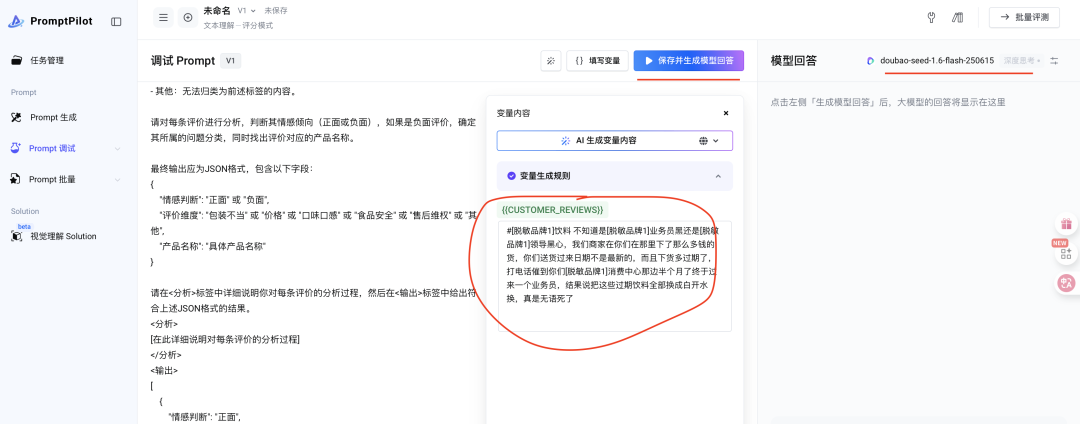This screenshot has height=424, width=1080.
Task: Click into the CUSTOMER_REVIEWS text area
Action: pyautogui.click(x=614, y=276)
